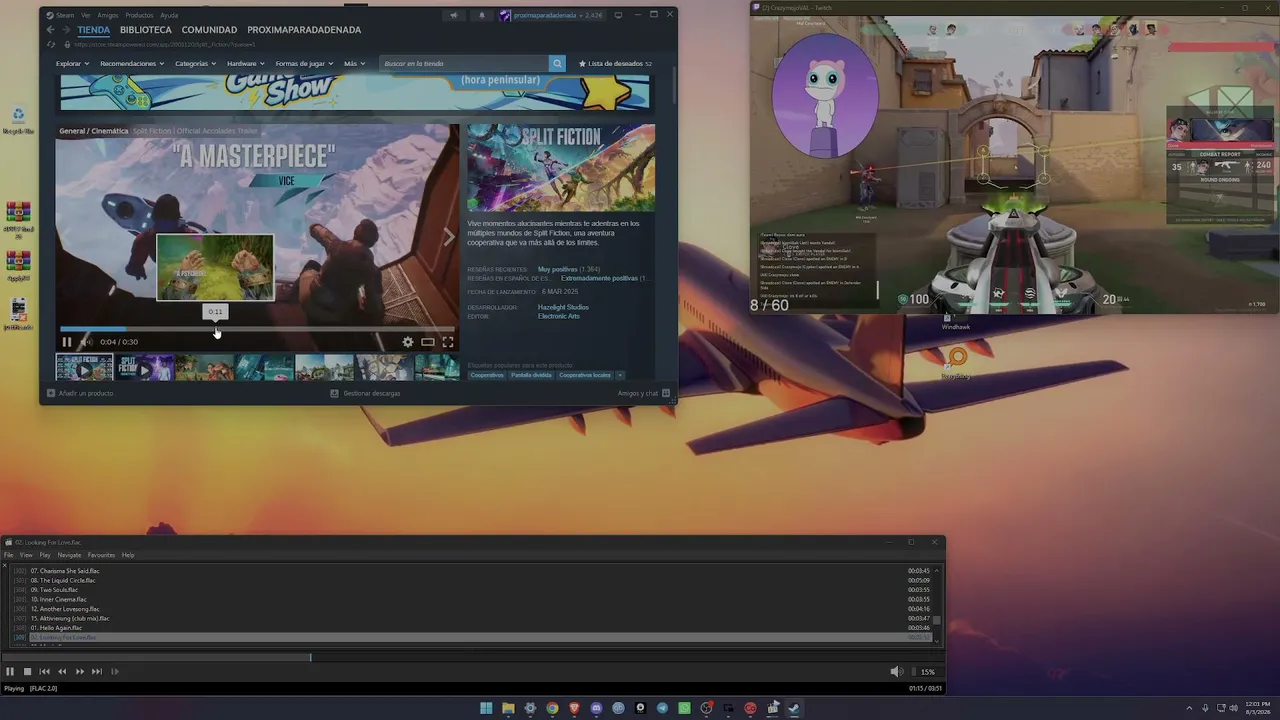Open the music player Navigate menu
The image size is (1280, 720).
69,555
